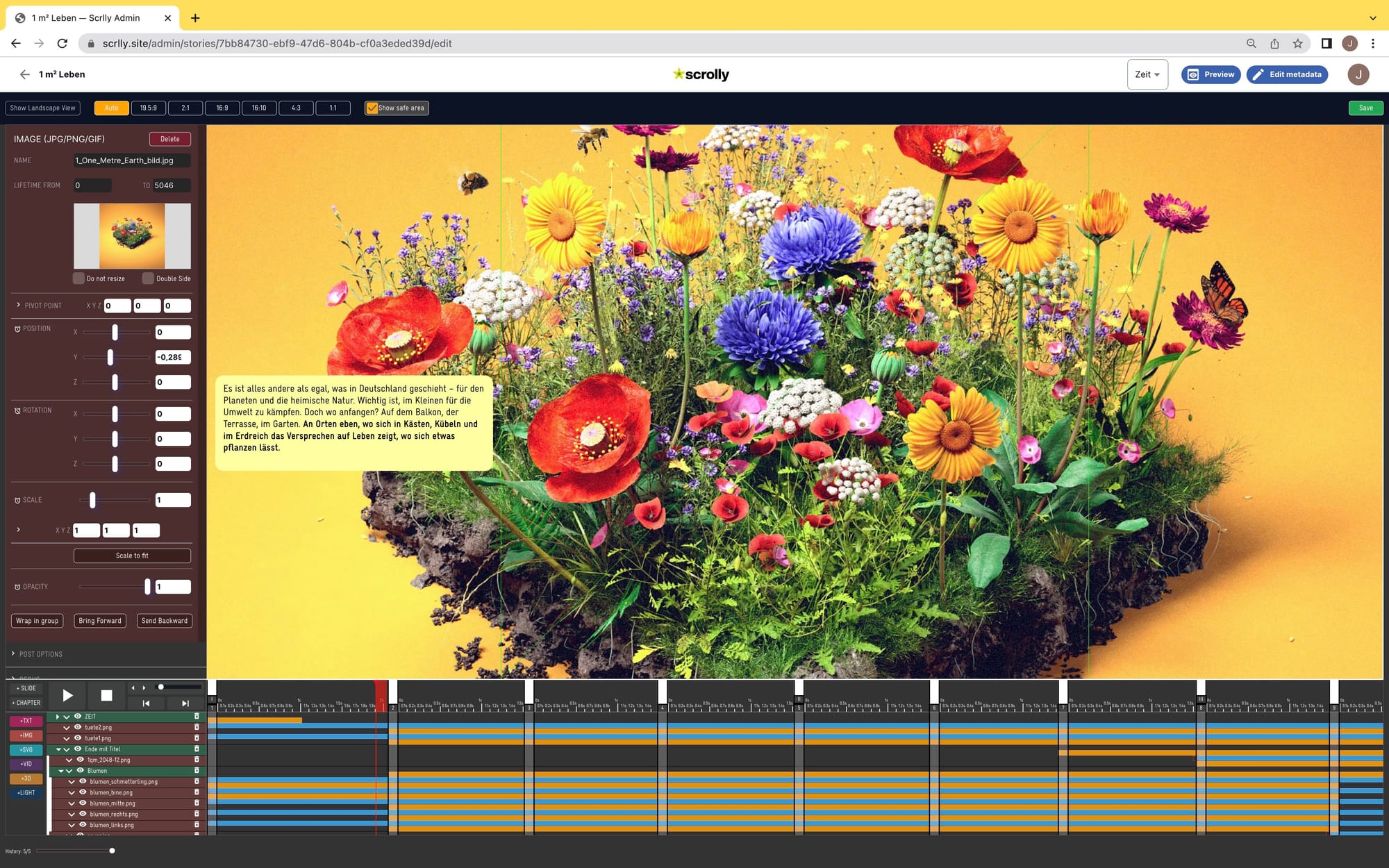Delete tuete2.png via its trash icon
The height and width of the screenshot is (868, 1389).
tap(197, 727)
